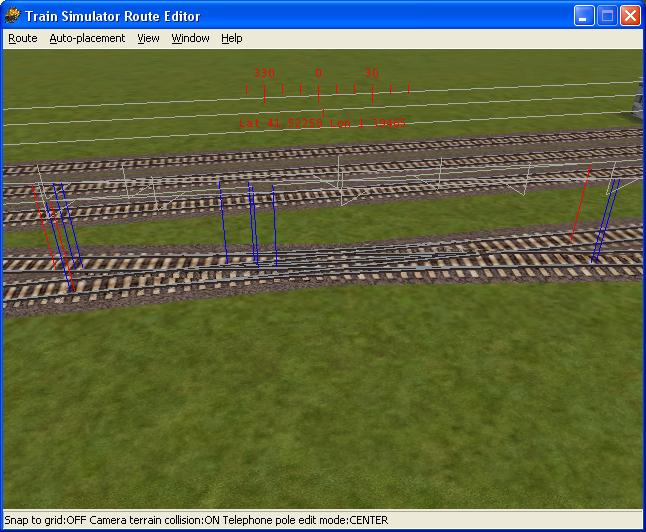Click the compass 0 heading marker

pyautogui.click(x=318, y=74)
